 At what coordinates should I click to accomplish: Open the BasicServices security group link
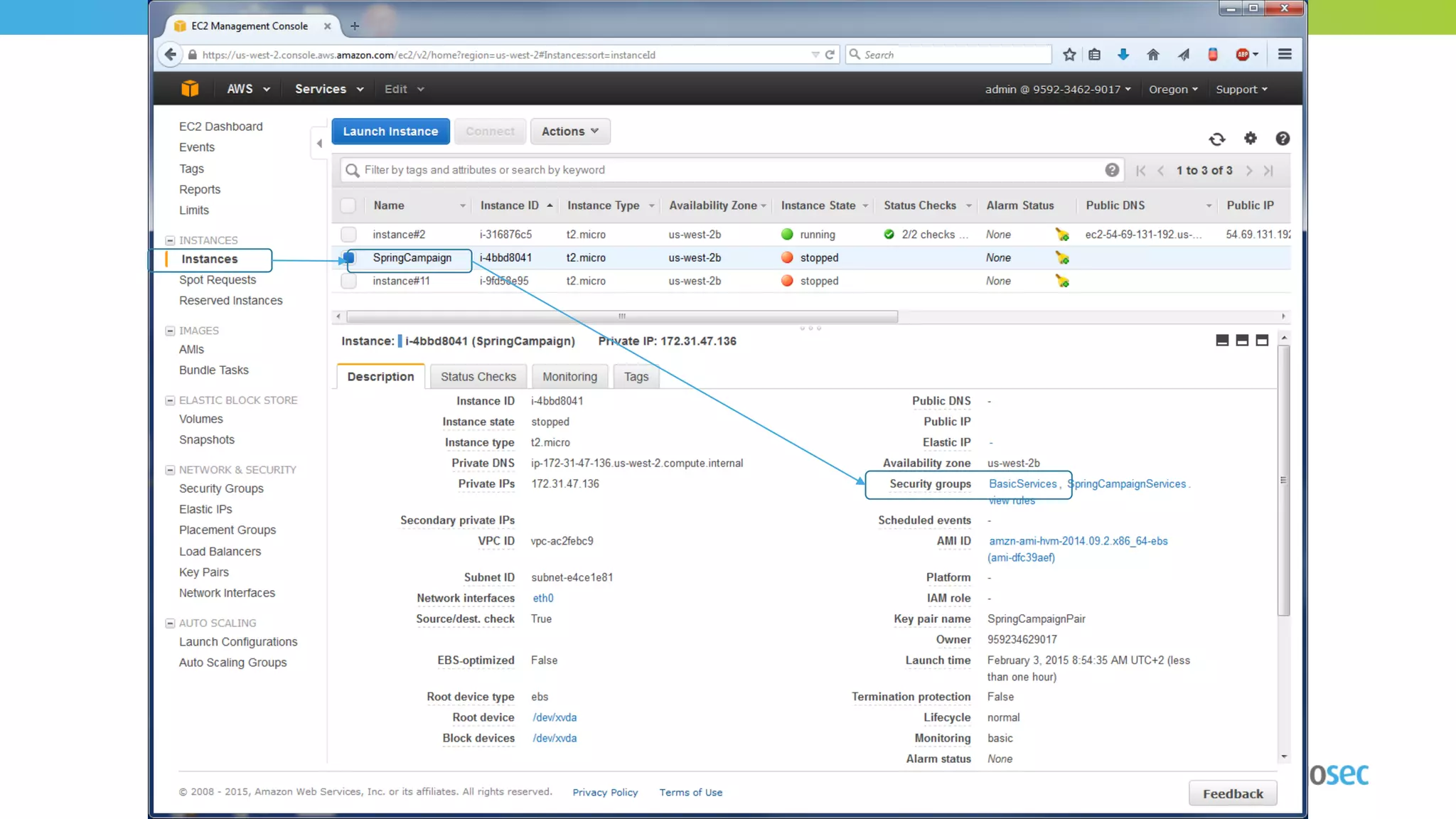pos(1022,484)
